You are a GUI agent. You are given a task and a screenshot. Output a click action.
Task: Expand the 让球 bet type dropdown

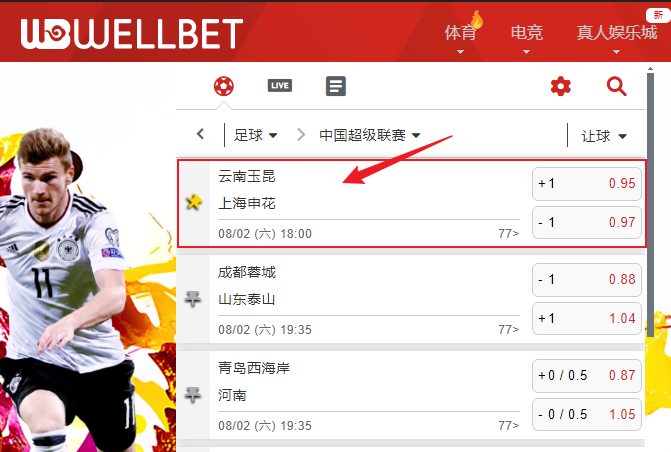(604, 136)
